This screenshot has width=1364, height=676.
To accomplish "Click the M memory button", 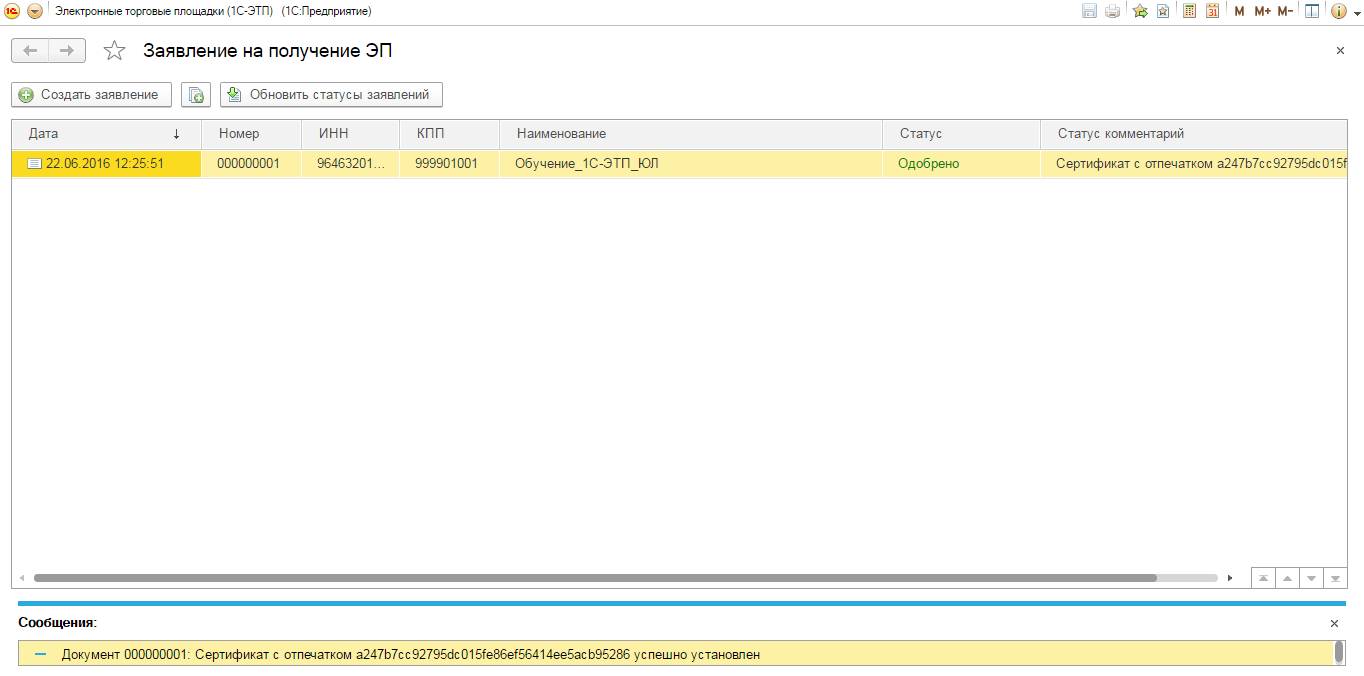I will tap(1240, 11).
